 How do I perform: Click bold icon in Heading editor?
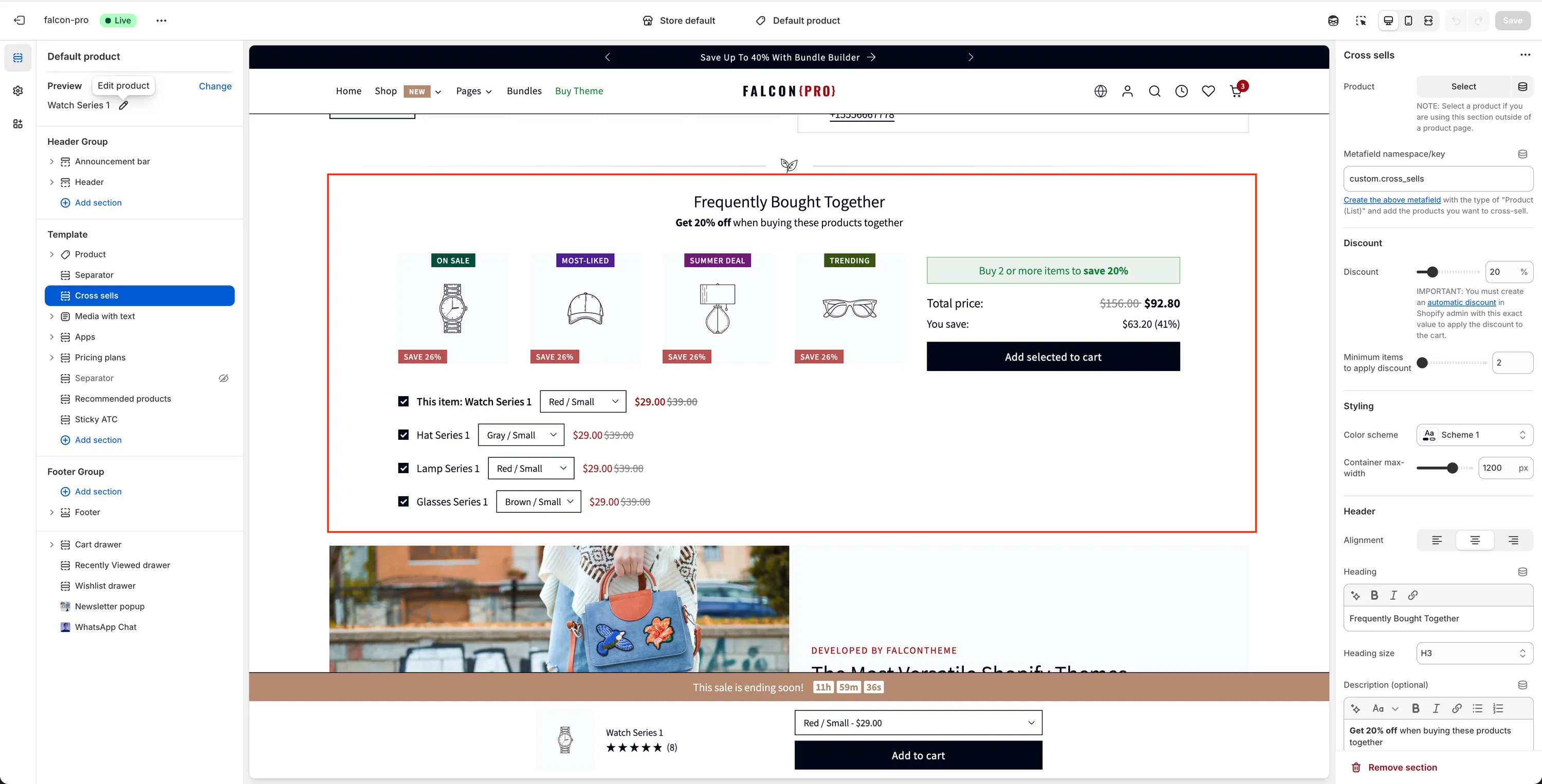(1374, 595)
